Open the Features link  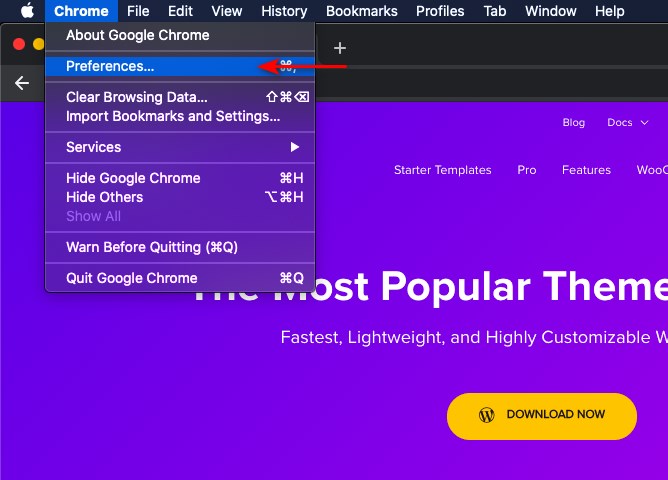coord(586,170)
